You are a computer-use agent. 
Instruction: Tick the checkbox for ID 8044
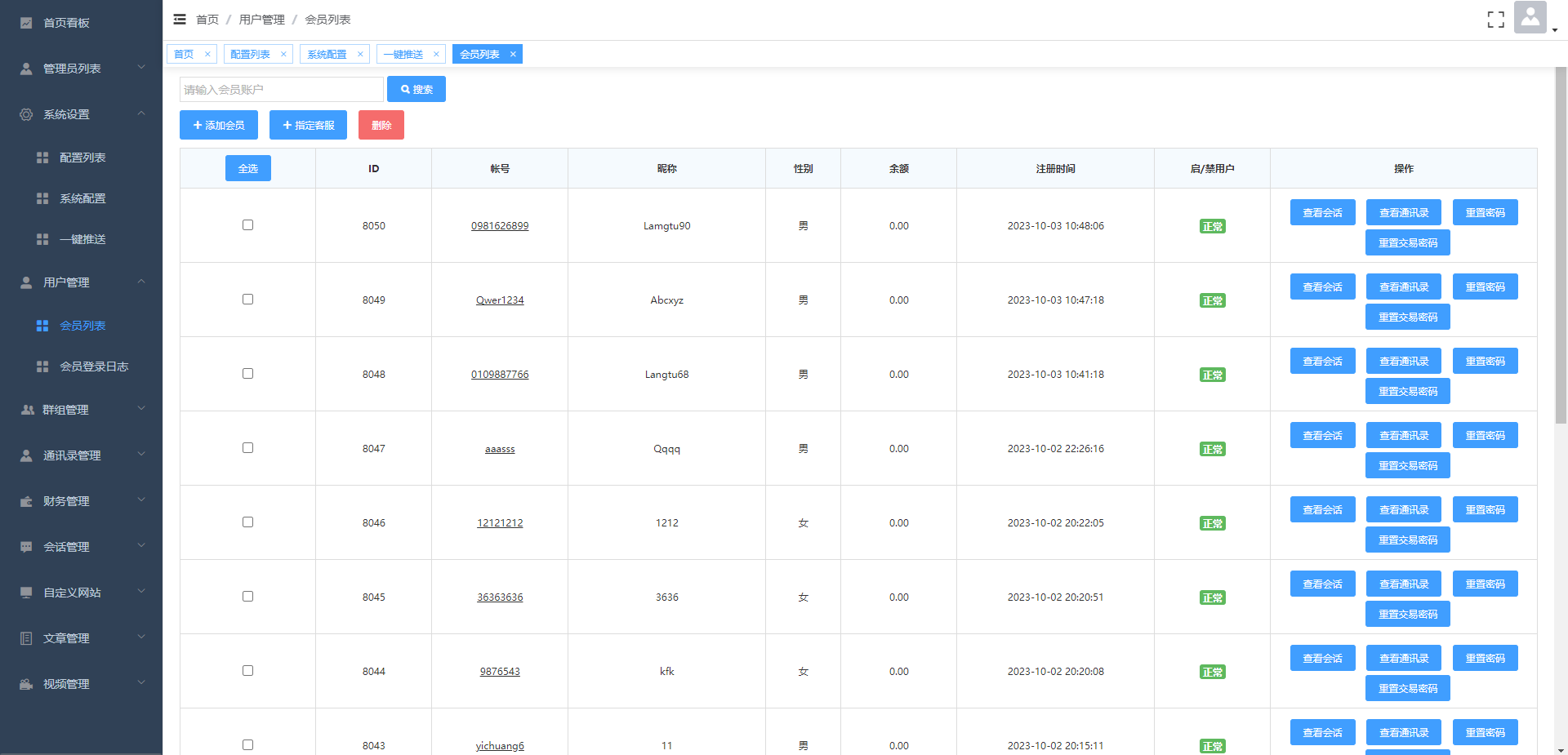click(x=247, y=671)
